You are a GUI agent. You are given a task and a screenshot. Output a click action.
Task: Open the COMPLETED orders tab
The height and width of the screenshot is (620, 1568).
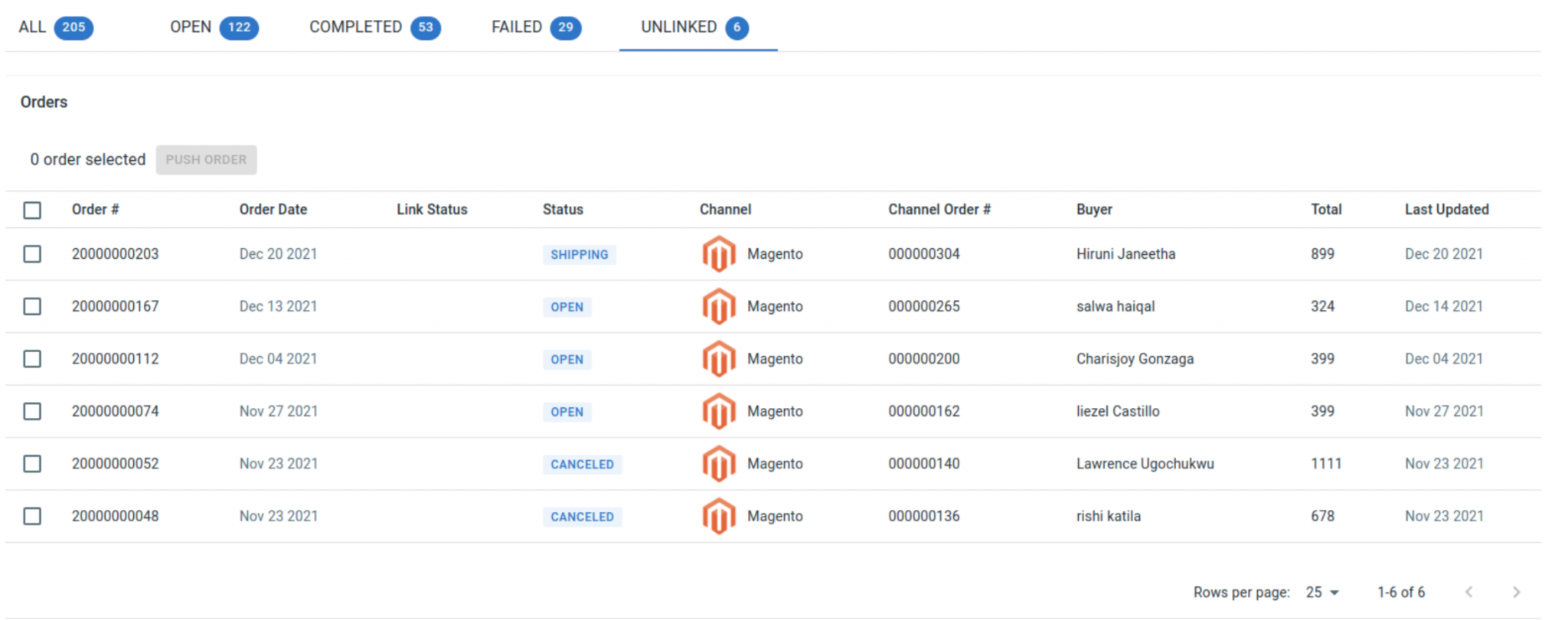click(x=374, y=28)
